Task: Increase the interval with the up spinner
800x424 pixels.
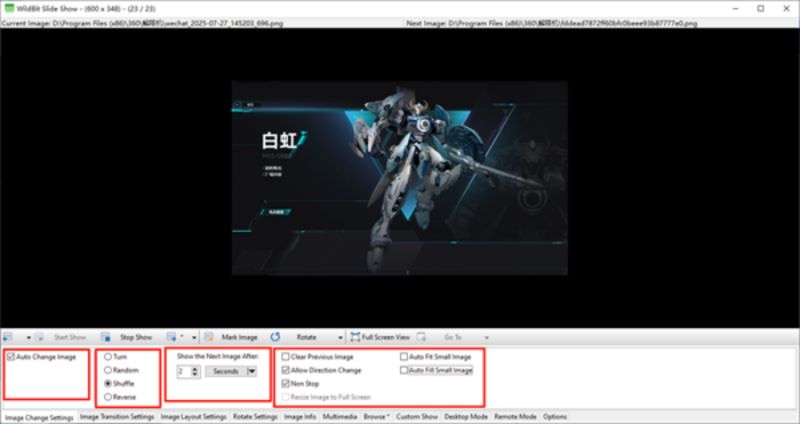Action: pyautogui.click(x=195, y=369)
